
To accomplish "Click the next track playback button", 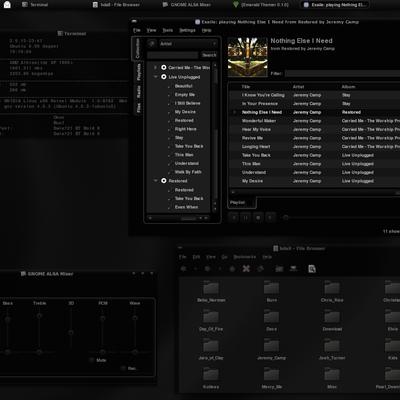I will pos(270,218).
